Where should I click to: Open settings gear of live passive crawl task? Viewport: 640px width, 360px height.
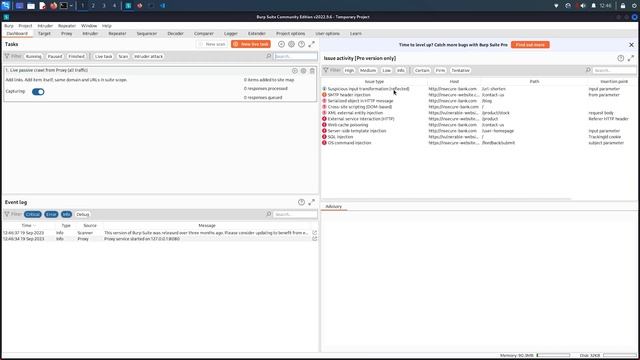coord(303,71)
